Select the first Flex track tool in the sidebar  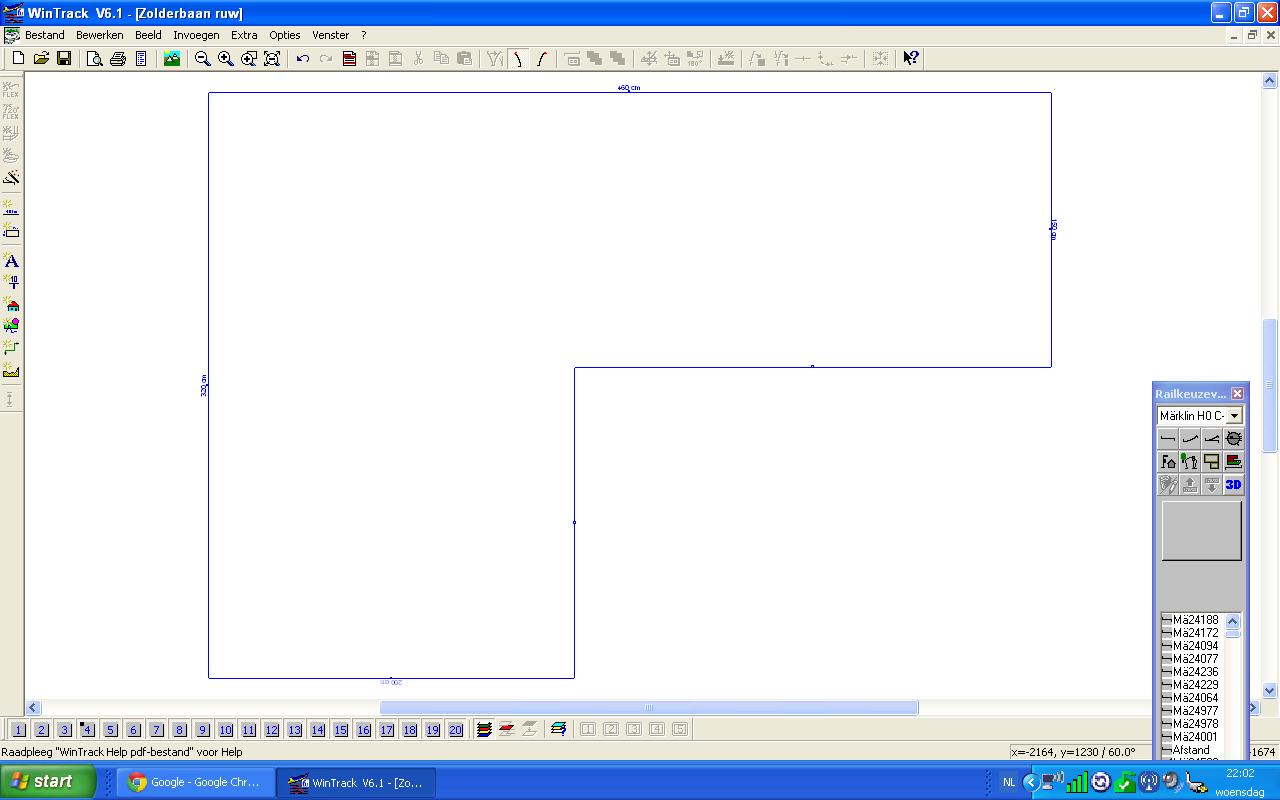pyautogui.click(x=11, y=89)
